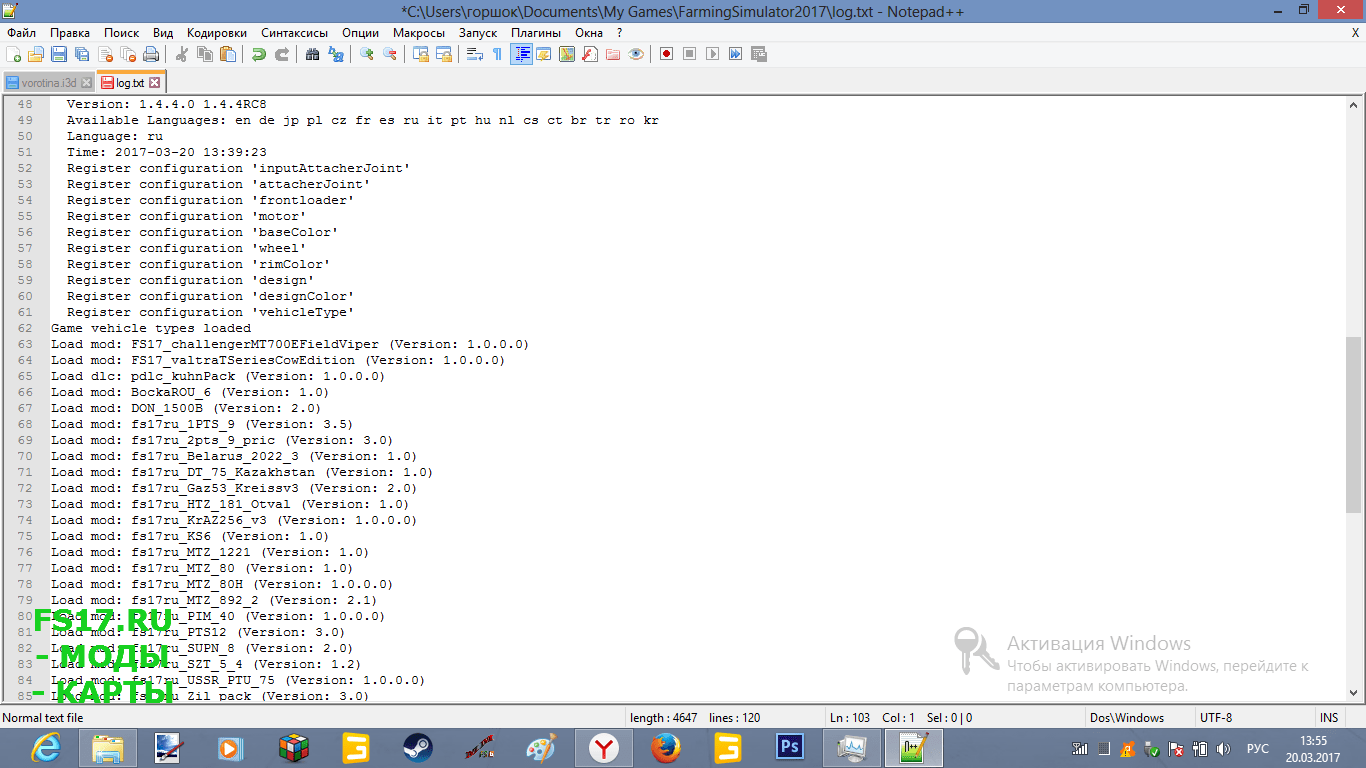Toggle the Document Map panel icon
Screen dimensions: 1366x768
click(567, 54)
